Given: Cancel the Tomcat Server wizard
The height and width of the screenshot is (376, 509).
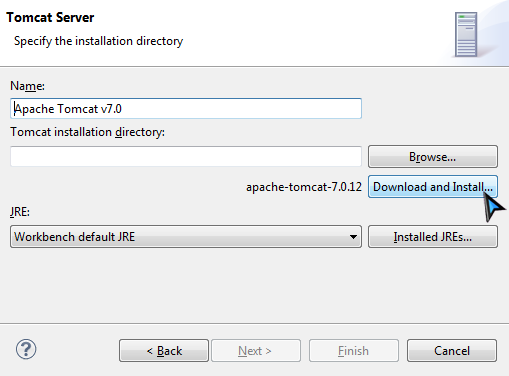Looking at the screenshot, I should [x=452, y=351].
